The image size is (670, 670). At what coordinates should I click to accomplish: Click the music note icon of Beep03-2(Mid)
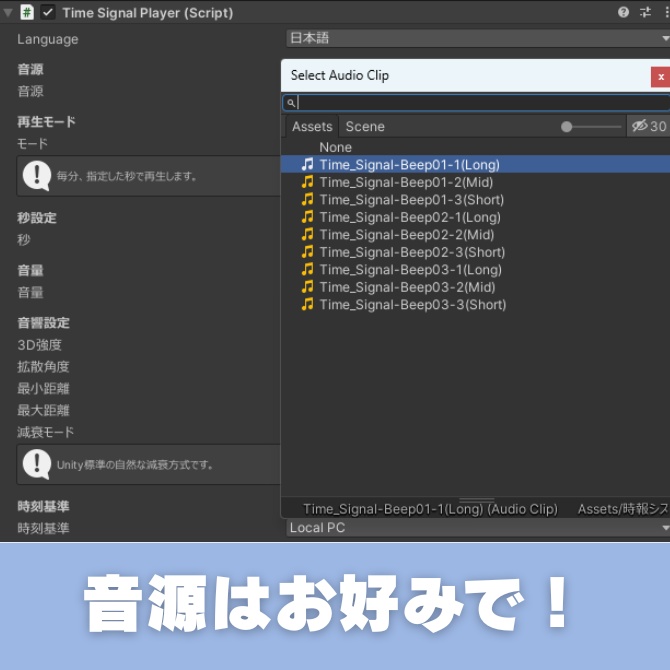click(307, 287)
